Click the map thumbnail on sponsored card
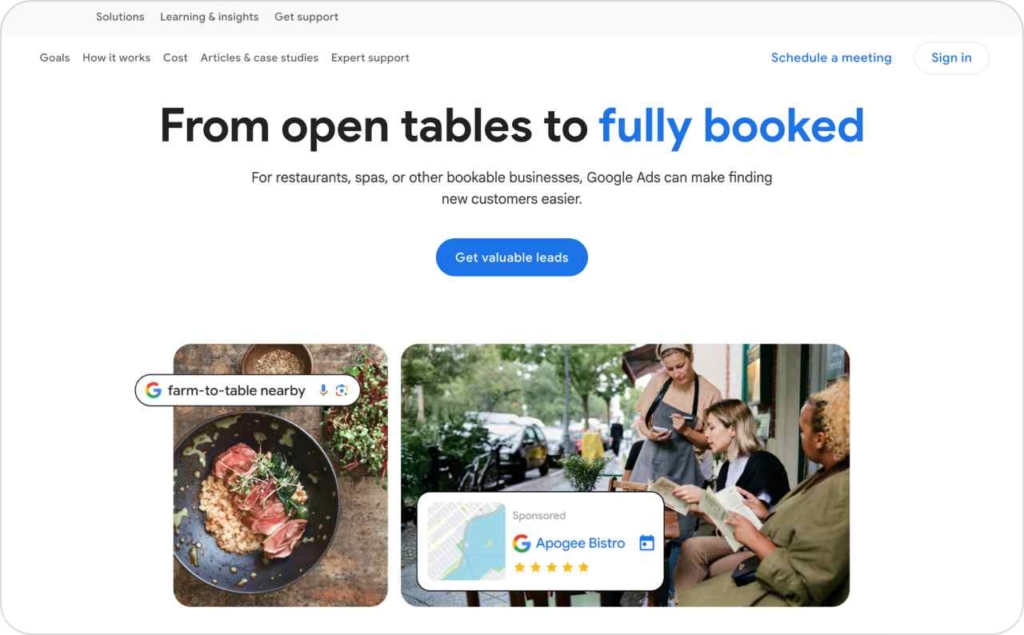 (466, 541)
